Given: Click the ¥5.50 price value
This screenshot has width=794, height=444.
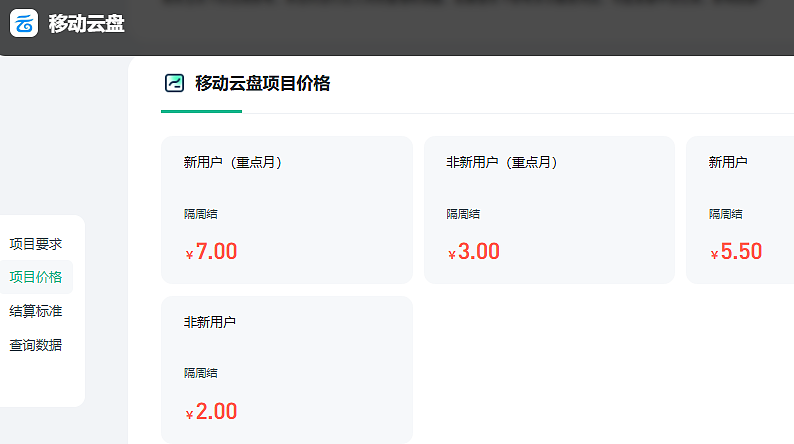Looking at the screenshot, I should tap(736, 252).
